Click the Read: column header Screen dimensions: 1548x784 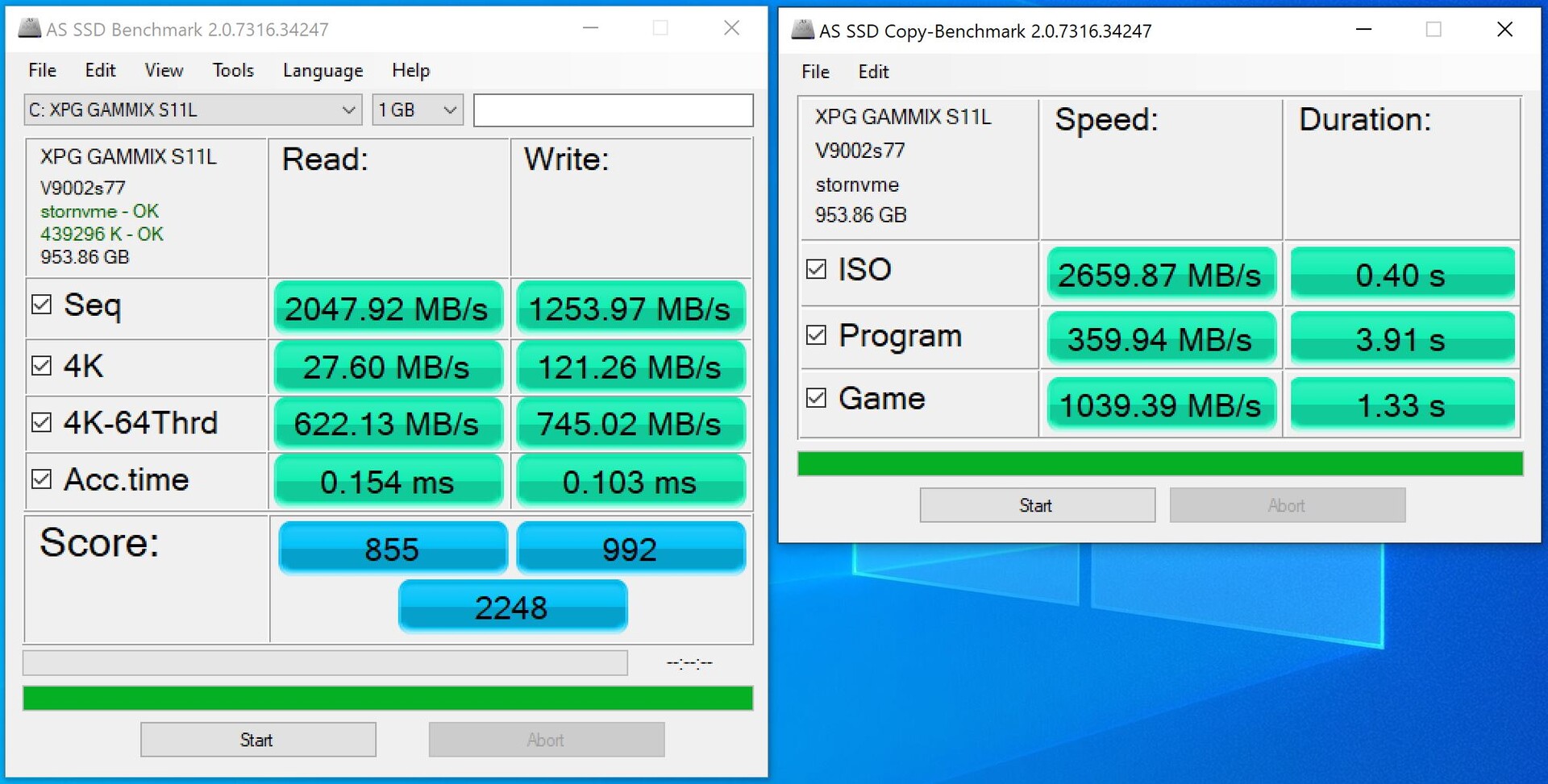[x=325, y=160]
